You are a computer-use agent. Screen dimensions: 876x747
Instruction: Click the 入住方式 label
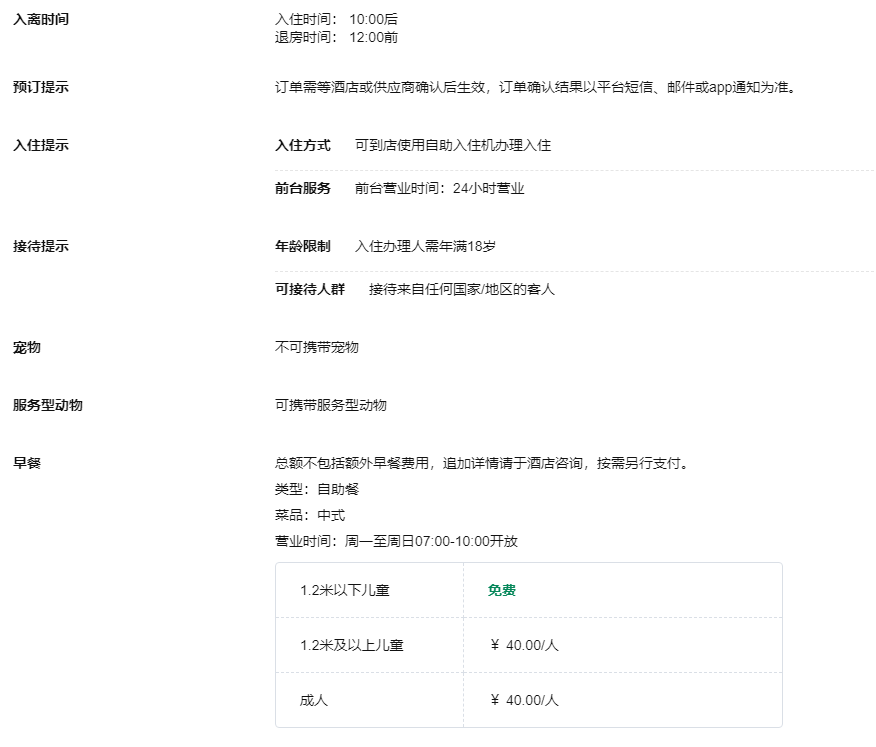tap(302, 145)
